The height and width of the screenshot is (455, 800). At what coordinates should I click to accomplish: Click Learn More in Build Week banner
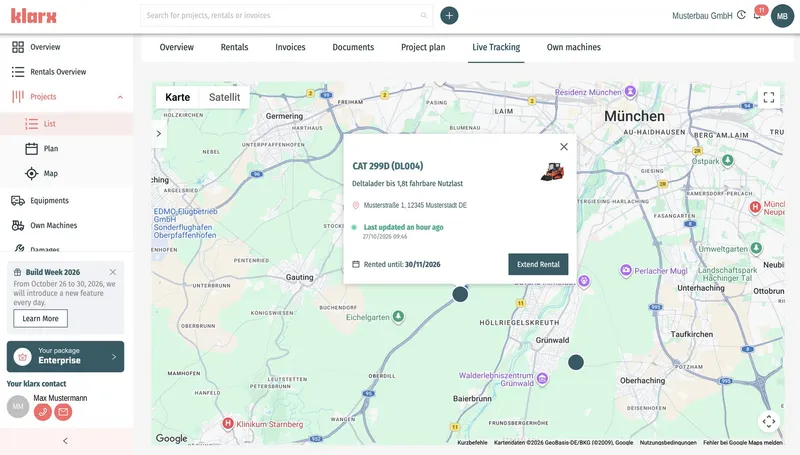(40, 318)
